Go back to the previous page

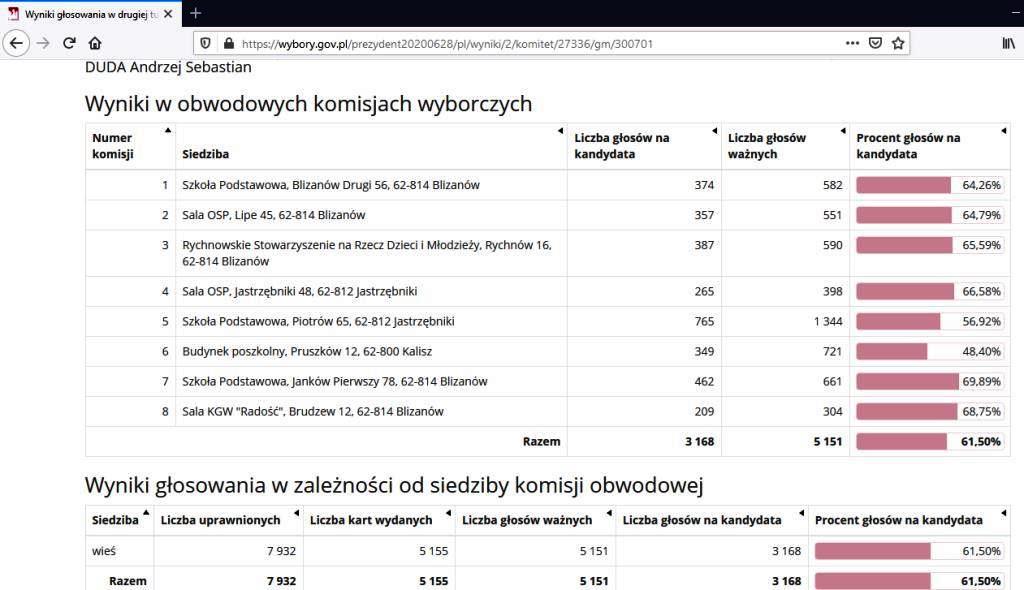tap(16, 44)
